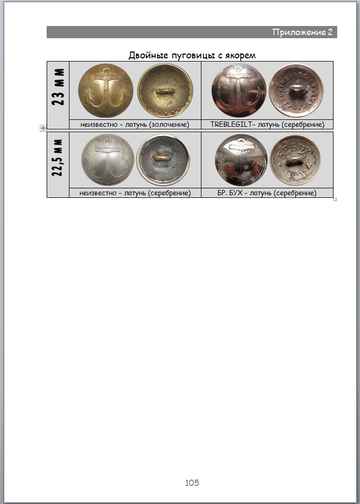Viewport: 360px width, 504px height.
Task: Select the grey button back image
Action: [163, 160]
